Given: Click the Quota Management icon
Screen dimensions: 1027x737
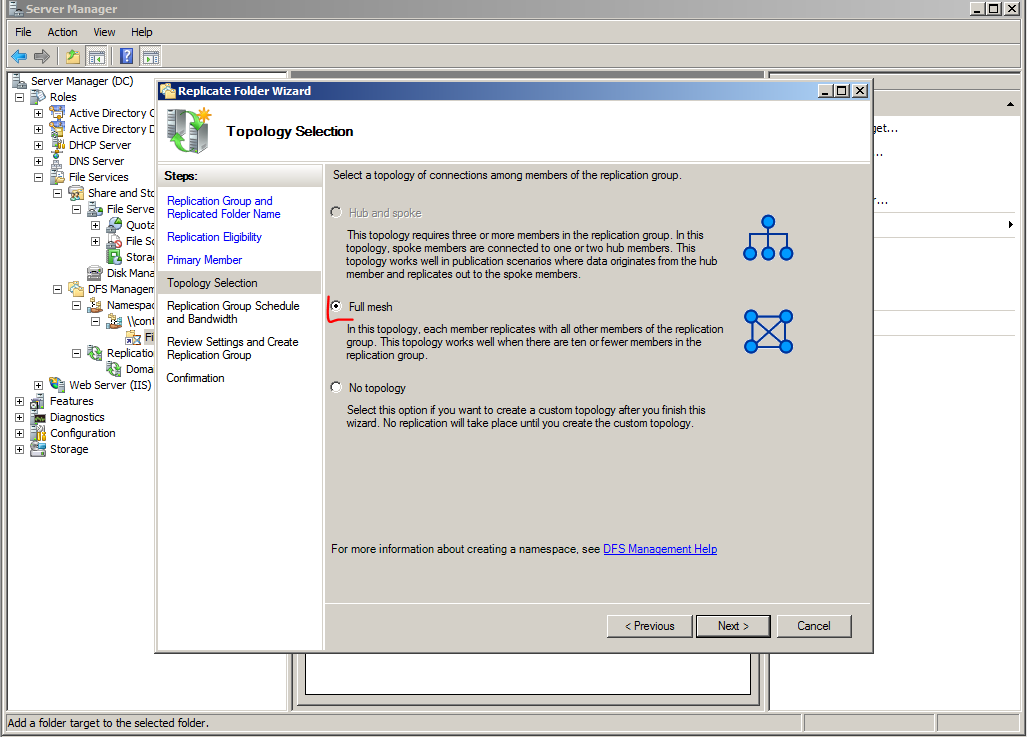Looking at the screenshot, I should click(114, 225).
